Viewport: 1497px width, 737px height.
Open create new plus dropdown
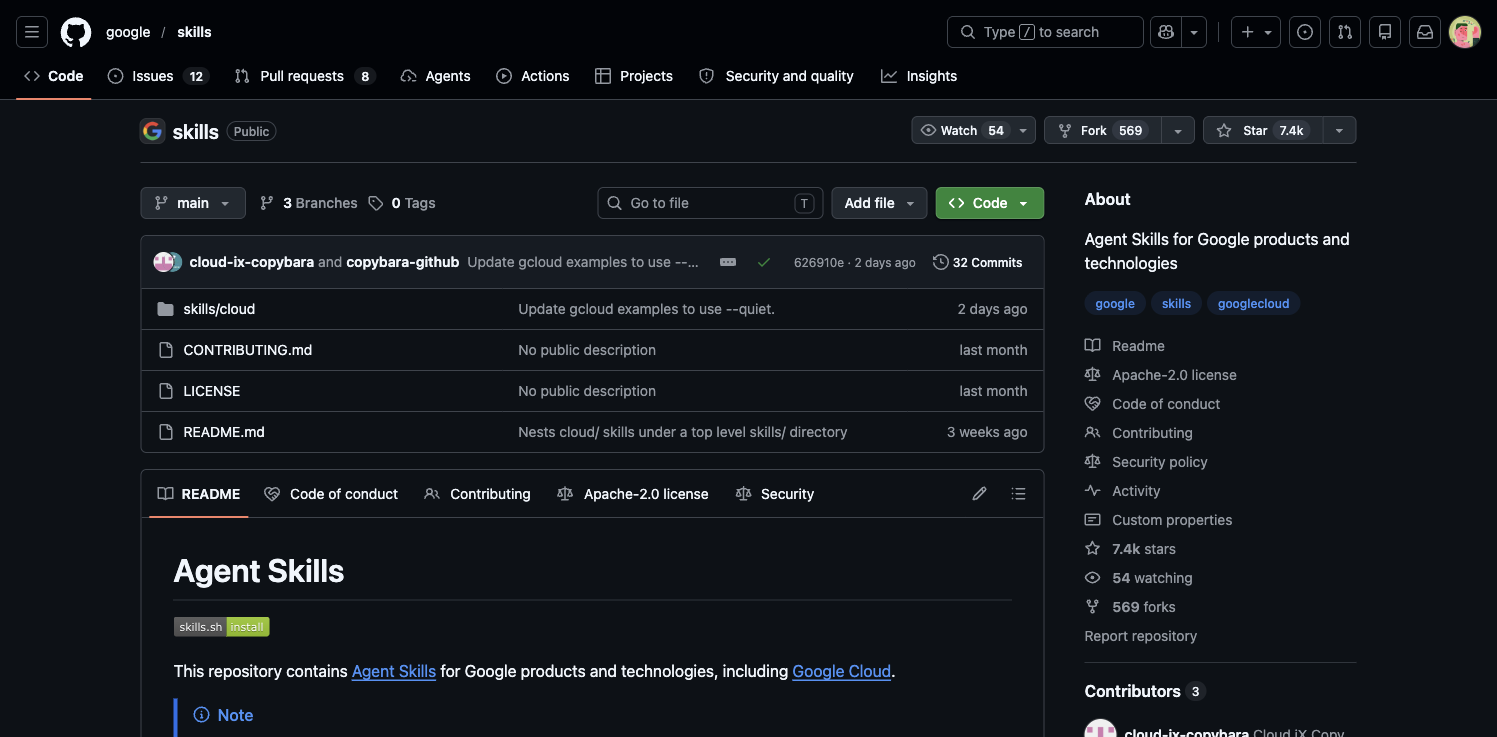coord(1256,32)
